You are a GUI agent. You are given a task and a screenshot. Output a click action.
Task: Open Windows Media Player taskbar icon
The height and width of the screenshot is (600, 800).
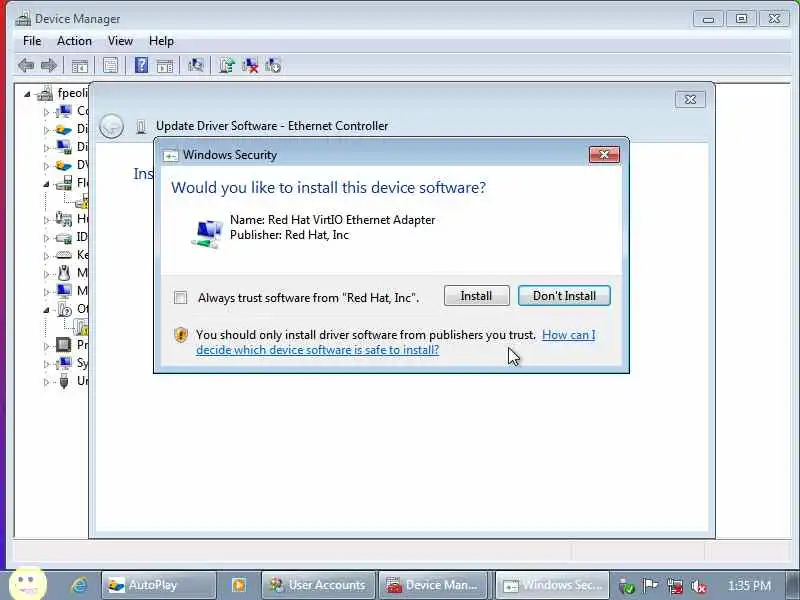click(238, 585)
